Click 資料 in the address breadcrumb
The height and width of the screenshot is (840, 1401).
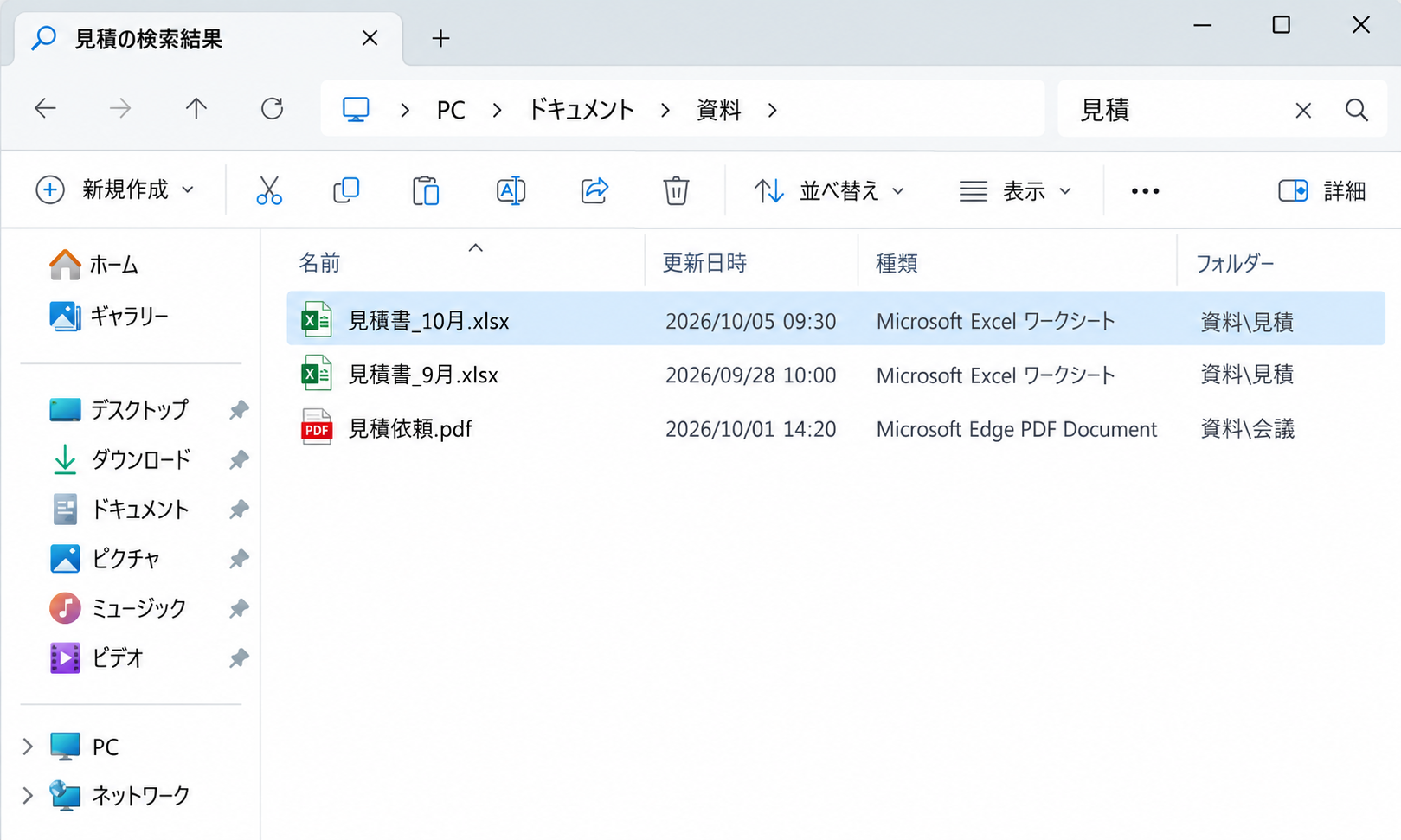click(x=719, y=110)
